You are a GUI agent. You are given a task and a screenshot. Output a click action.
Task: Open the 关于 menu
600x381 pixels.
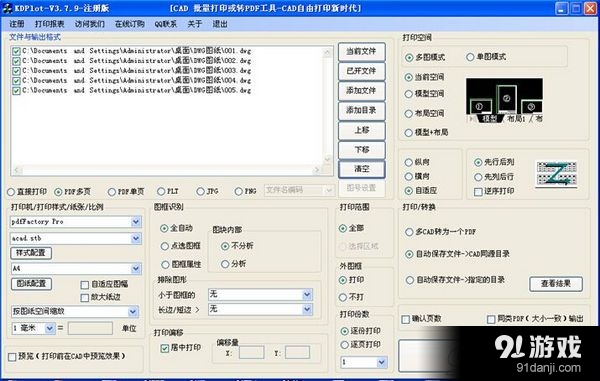click(x=195, y=24)
